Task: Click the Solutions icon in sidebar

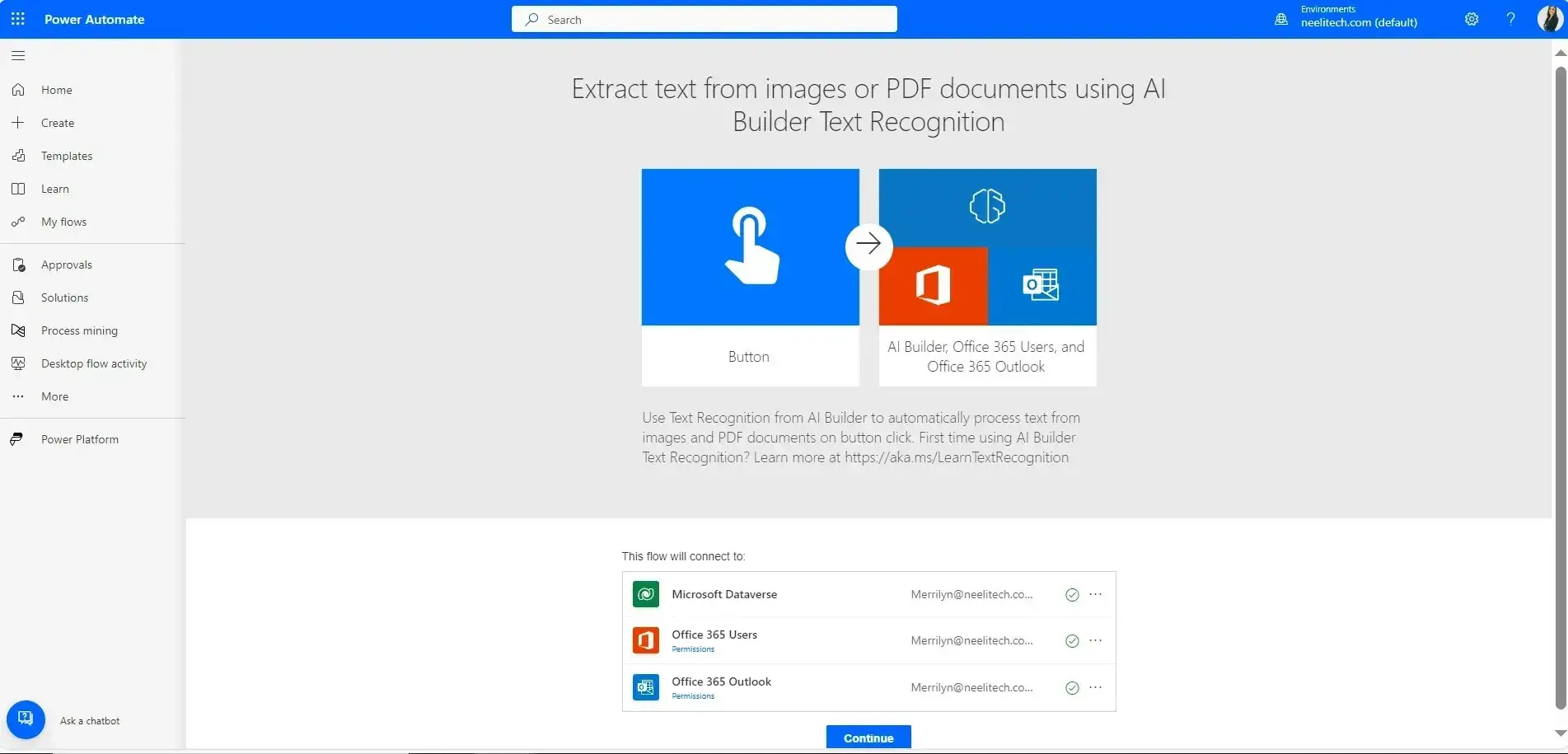Action: coord(18,297)
